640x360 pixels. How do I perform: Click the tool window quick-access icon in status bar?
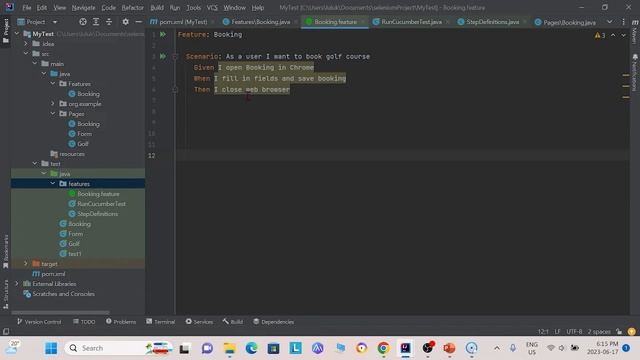[6, 331]
